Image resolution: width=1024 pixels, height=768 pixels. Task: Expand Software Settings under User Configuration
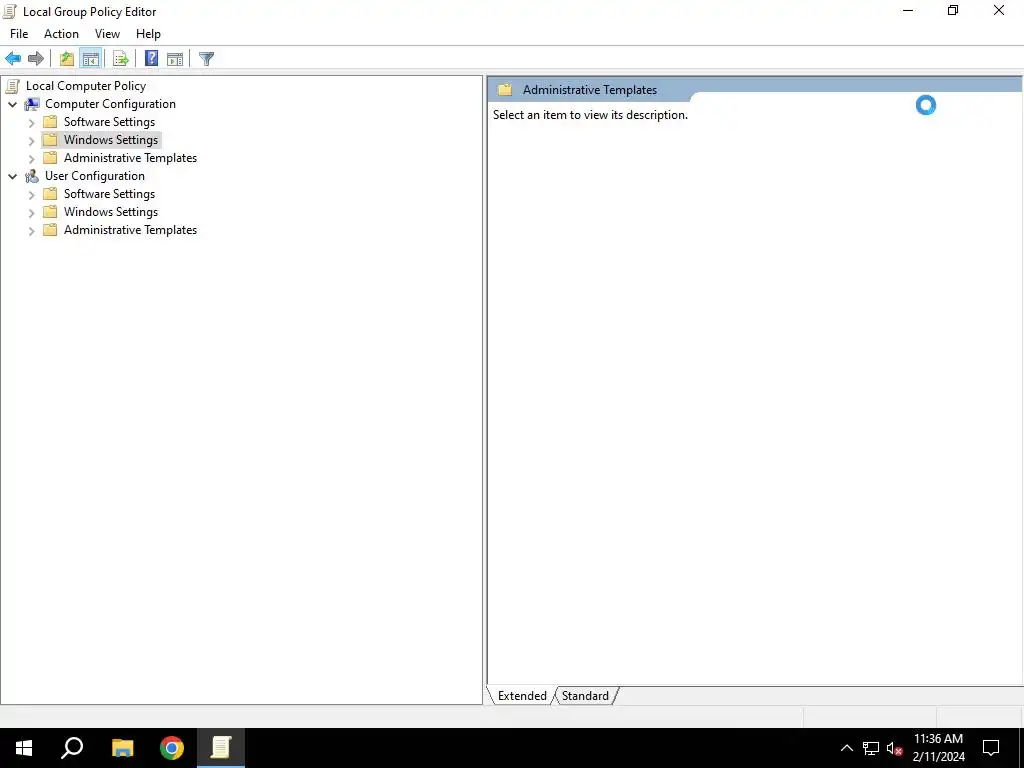pyautogui.click(x=31, y=195)
